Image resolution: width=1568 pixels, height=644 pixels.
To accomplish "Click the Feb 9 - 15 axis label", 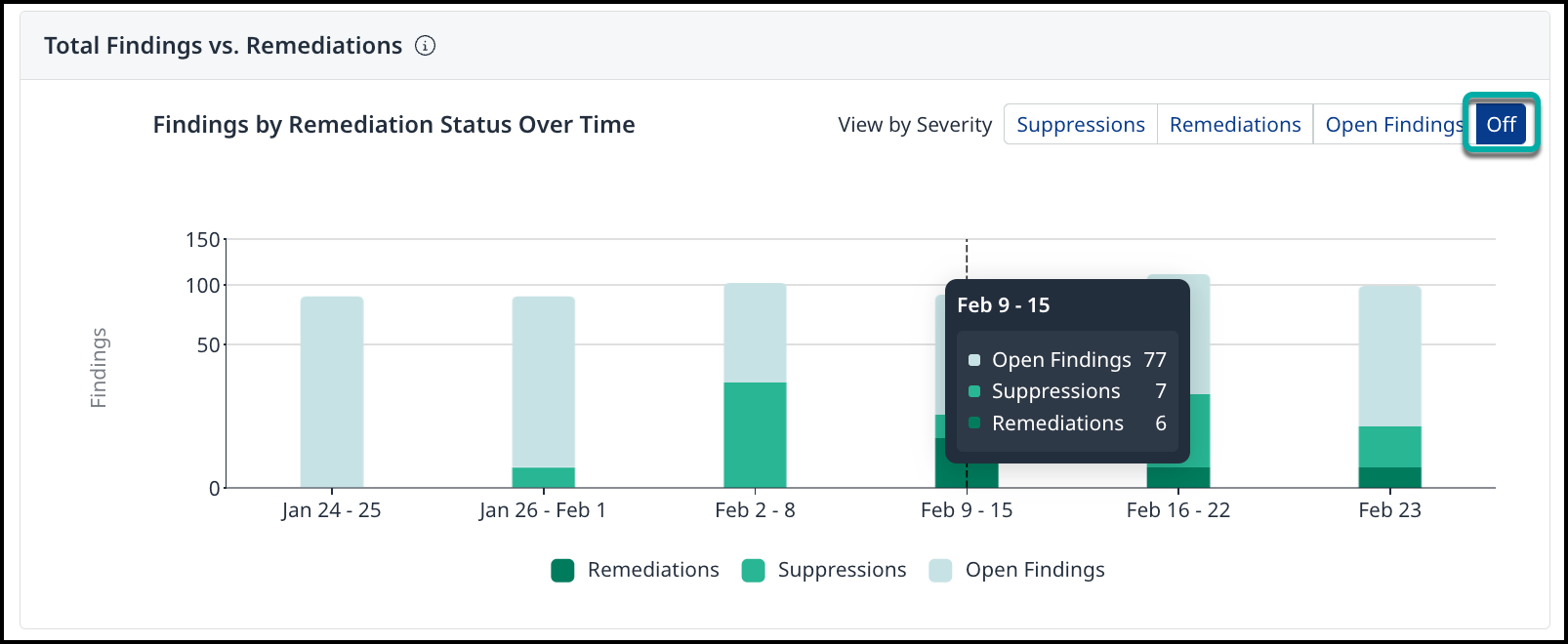I will click(x=967, y=510).
